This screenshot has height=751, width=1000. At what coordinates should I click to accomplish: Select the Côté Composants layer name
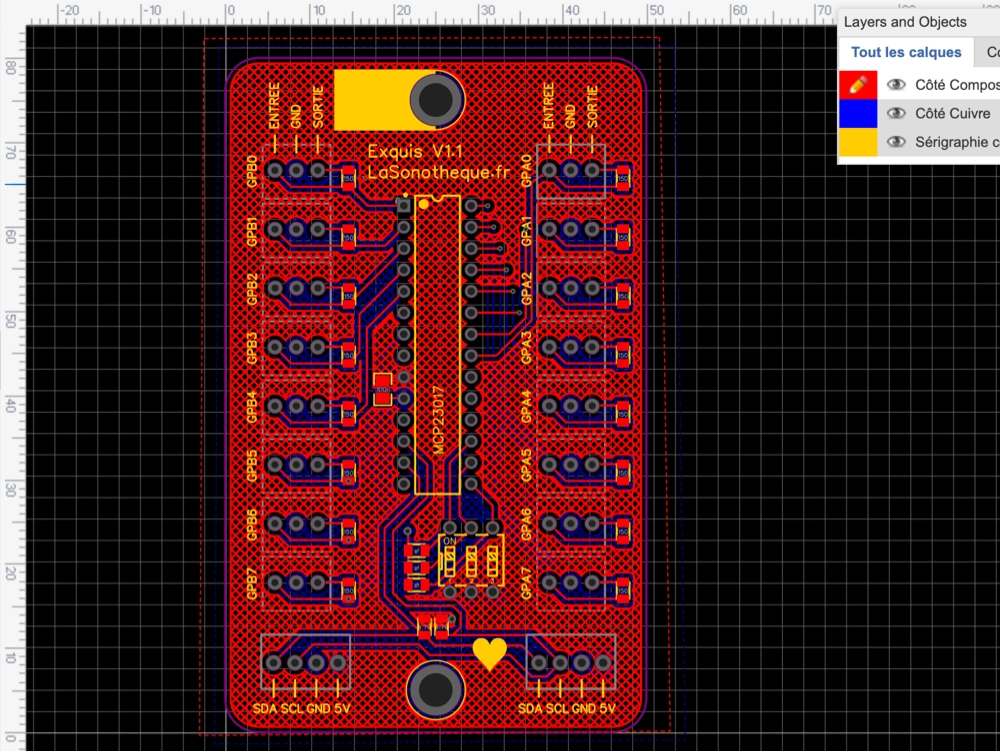(957, 85)
